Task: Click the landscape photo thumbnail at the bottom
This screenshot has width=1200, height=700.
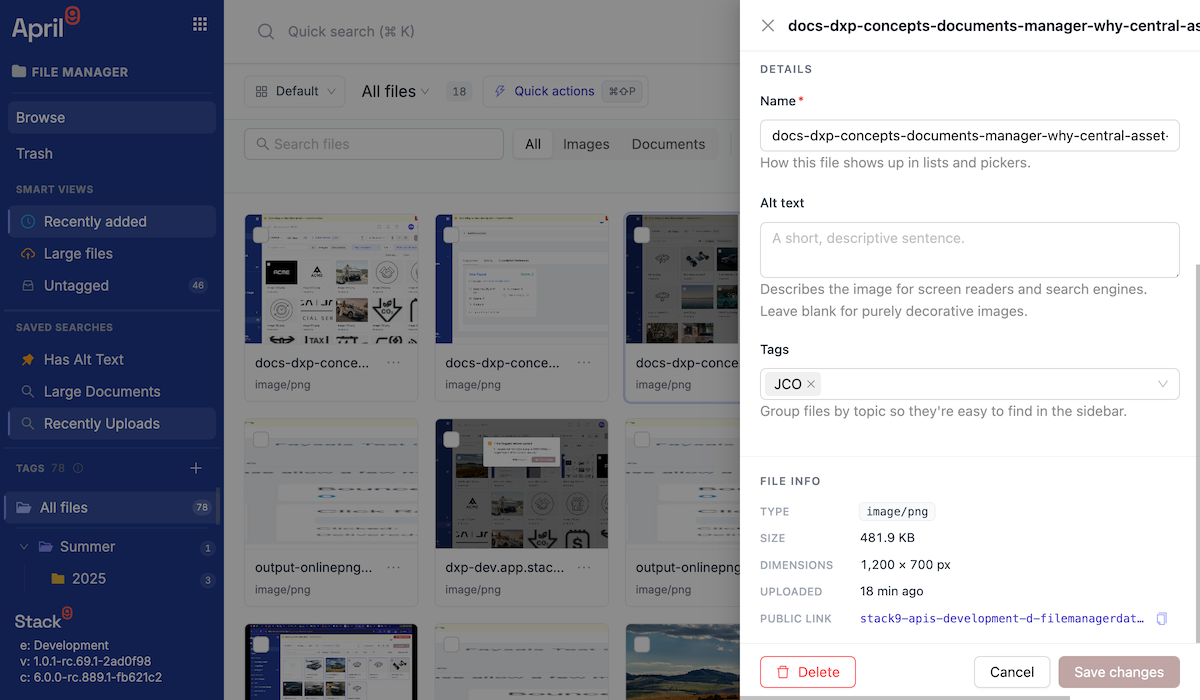Action: point(683,662)
